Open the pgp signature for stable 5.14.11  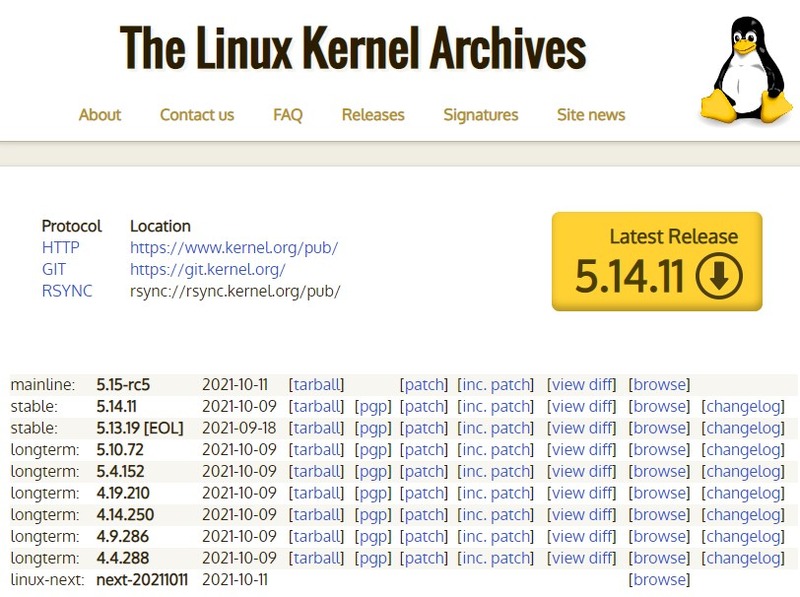pyautogui.click(x=373, y=406)
